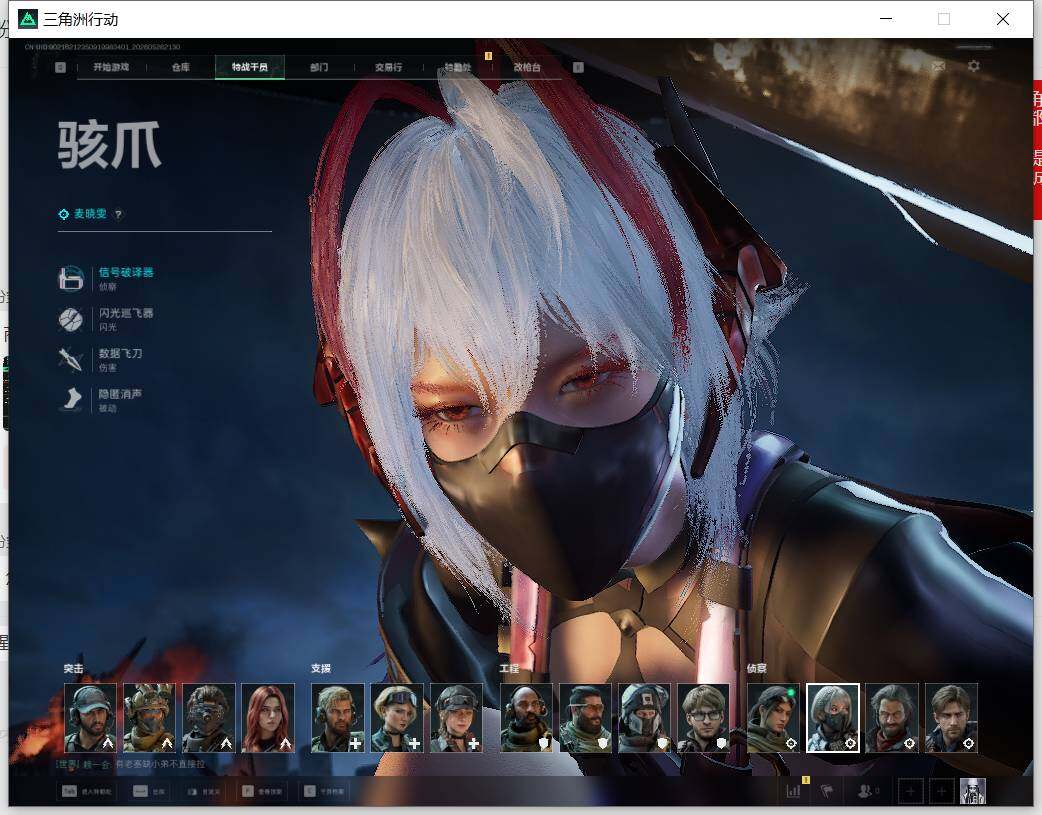1042x815 pixels.
Task: Click the 侦察 class label
Action: coord(757,669)
